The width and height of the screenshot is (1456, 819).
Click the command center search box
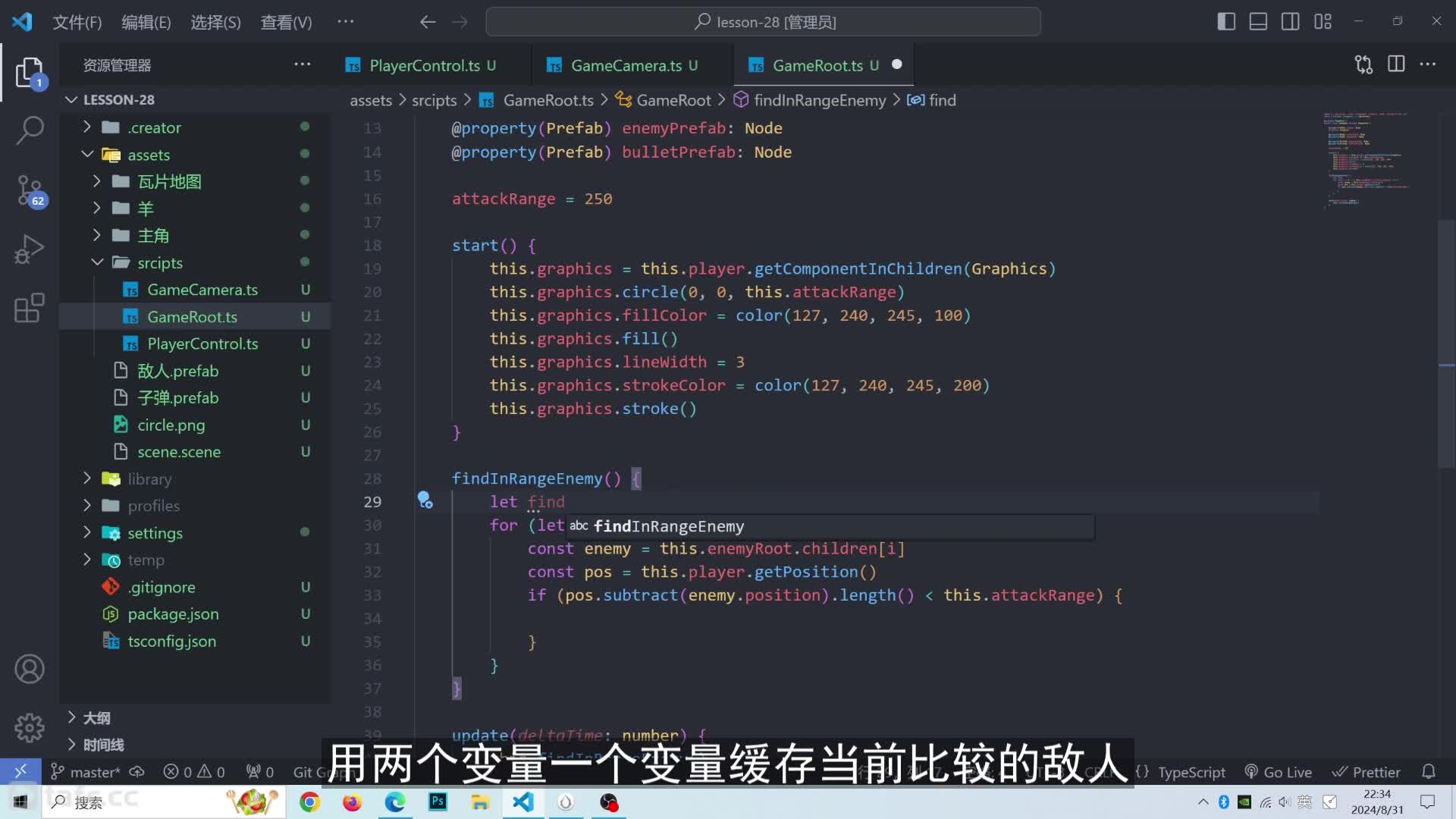(x=763, y=22)
